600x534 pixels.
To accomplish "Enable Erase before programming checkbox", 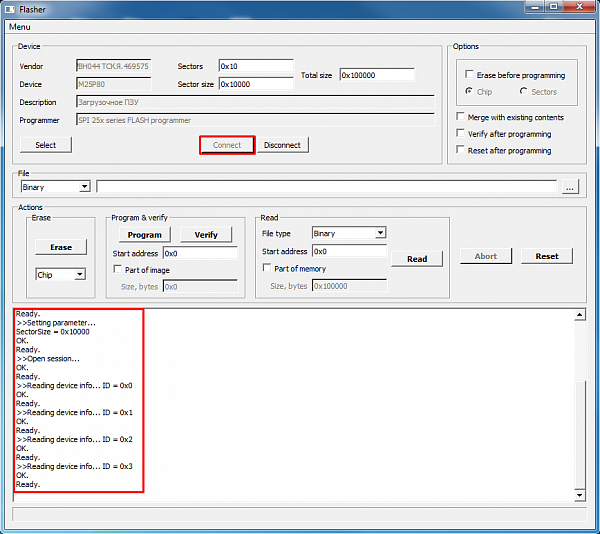I will point(470,75).
